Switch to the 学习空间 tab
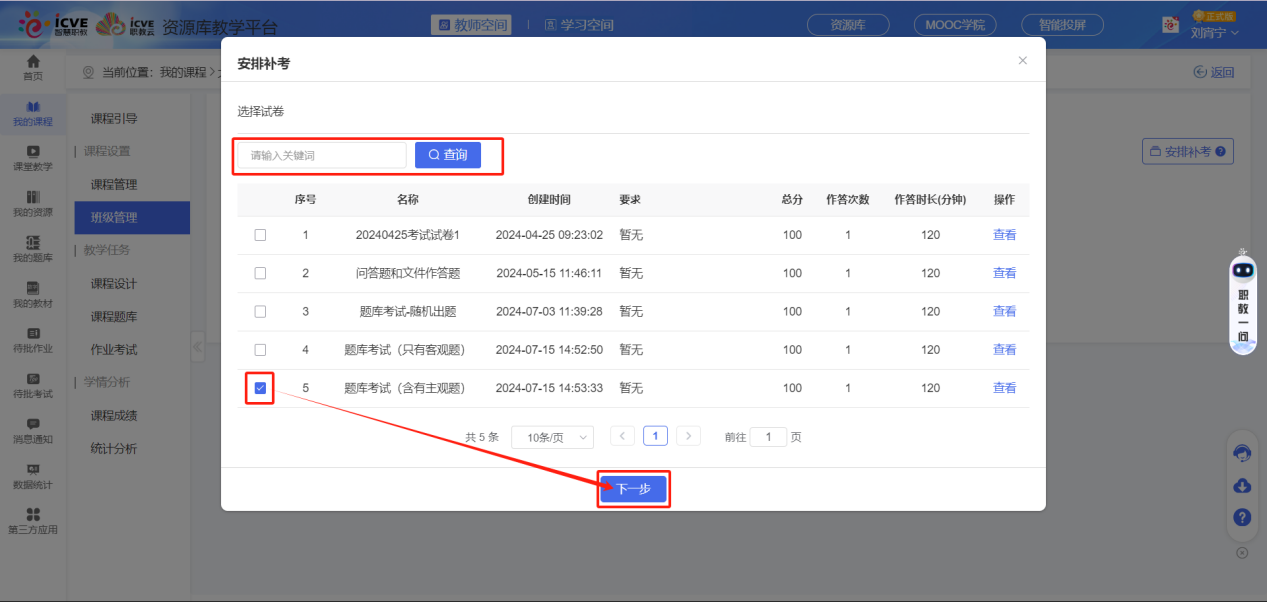This screenshot has height=602, width=1267. (579, 25)
